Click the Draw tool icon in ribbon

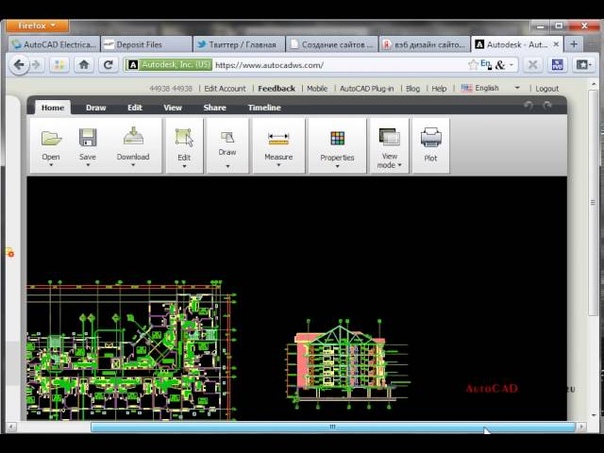(x=227, y=137)
